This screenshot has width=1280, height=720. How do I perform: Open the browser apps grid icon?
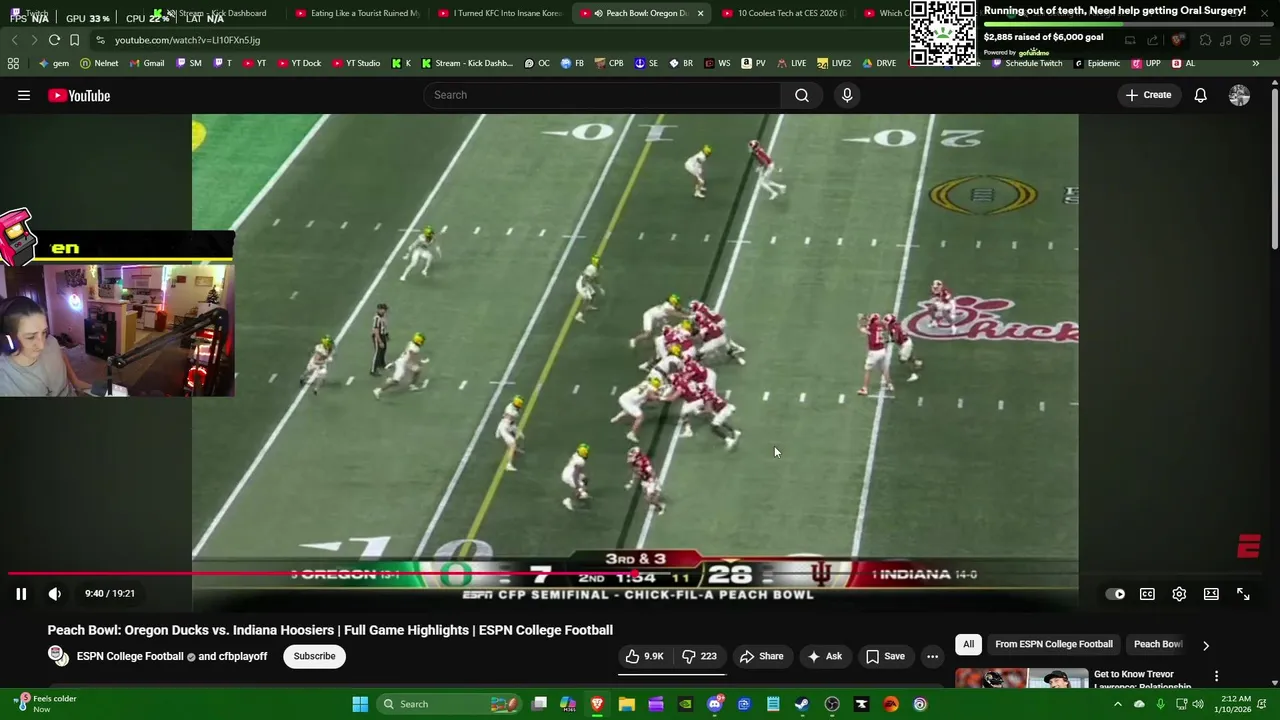click(13, 63)
